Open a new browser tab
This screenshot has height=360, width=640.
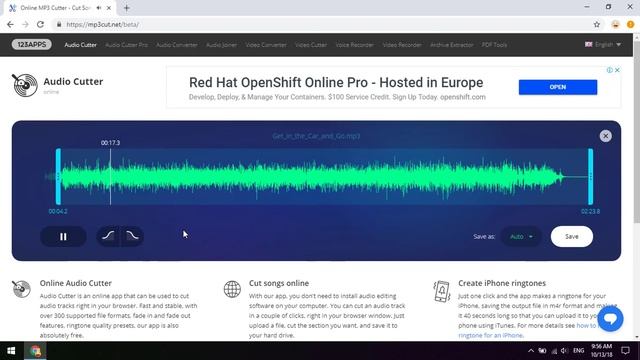pos(127,8)
